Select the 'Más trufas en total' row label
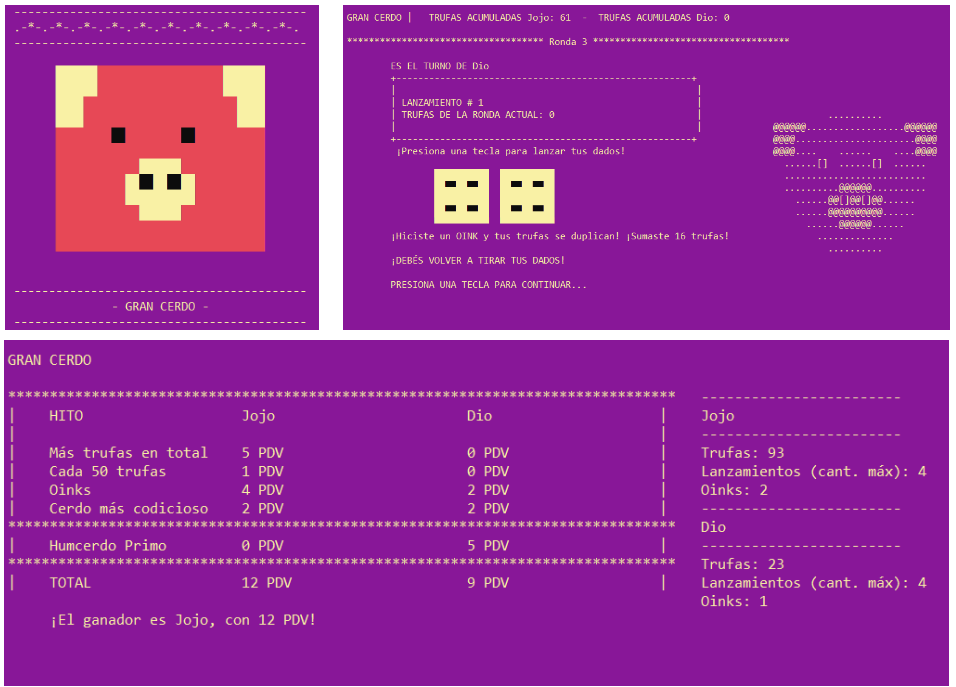This screenshot has width=956, height=687. tap(128, 453)
